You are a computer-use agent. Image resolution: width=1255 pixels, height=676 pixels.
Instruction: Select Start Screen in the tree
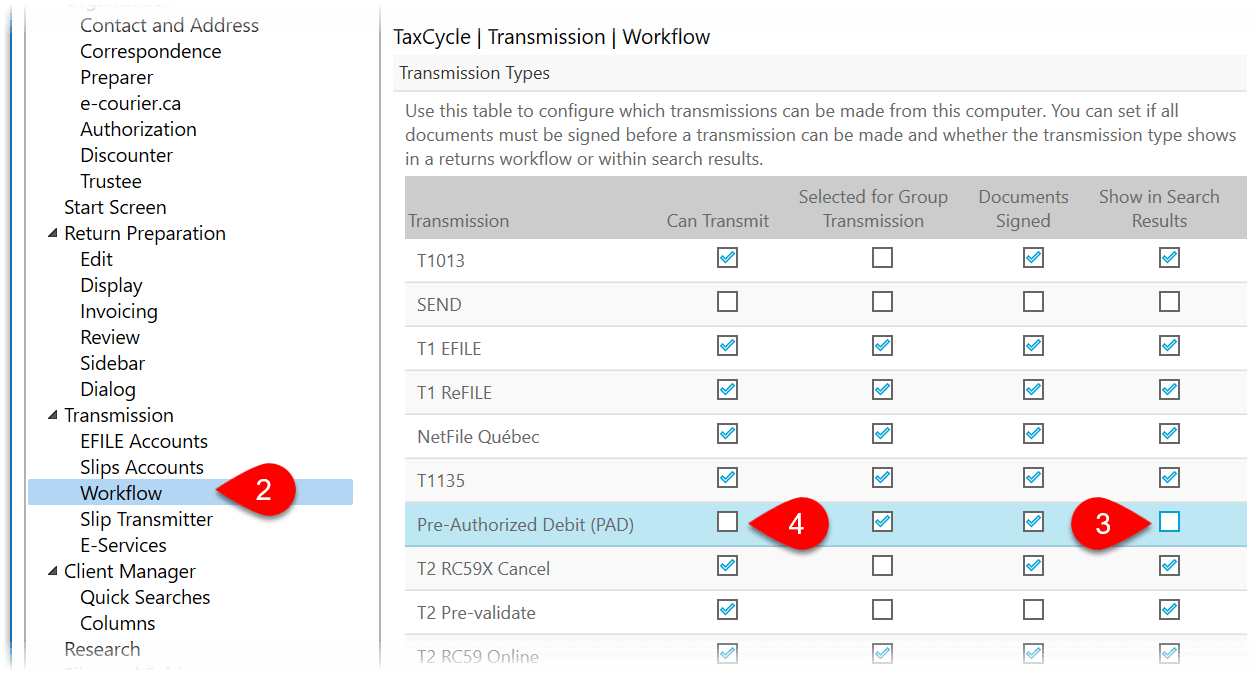[x=115, y=207]
